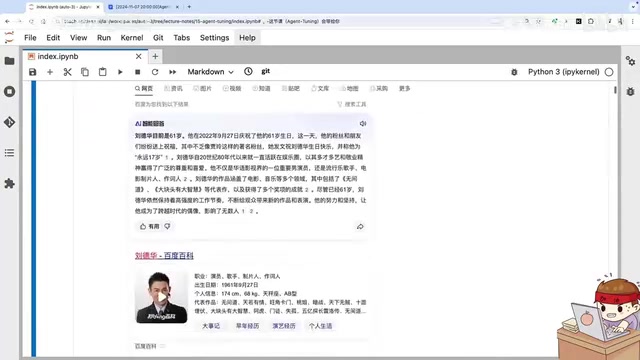Interrupt the kernel with the stop square
This screenshot has width=640, height=360.
click(138, 72)
